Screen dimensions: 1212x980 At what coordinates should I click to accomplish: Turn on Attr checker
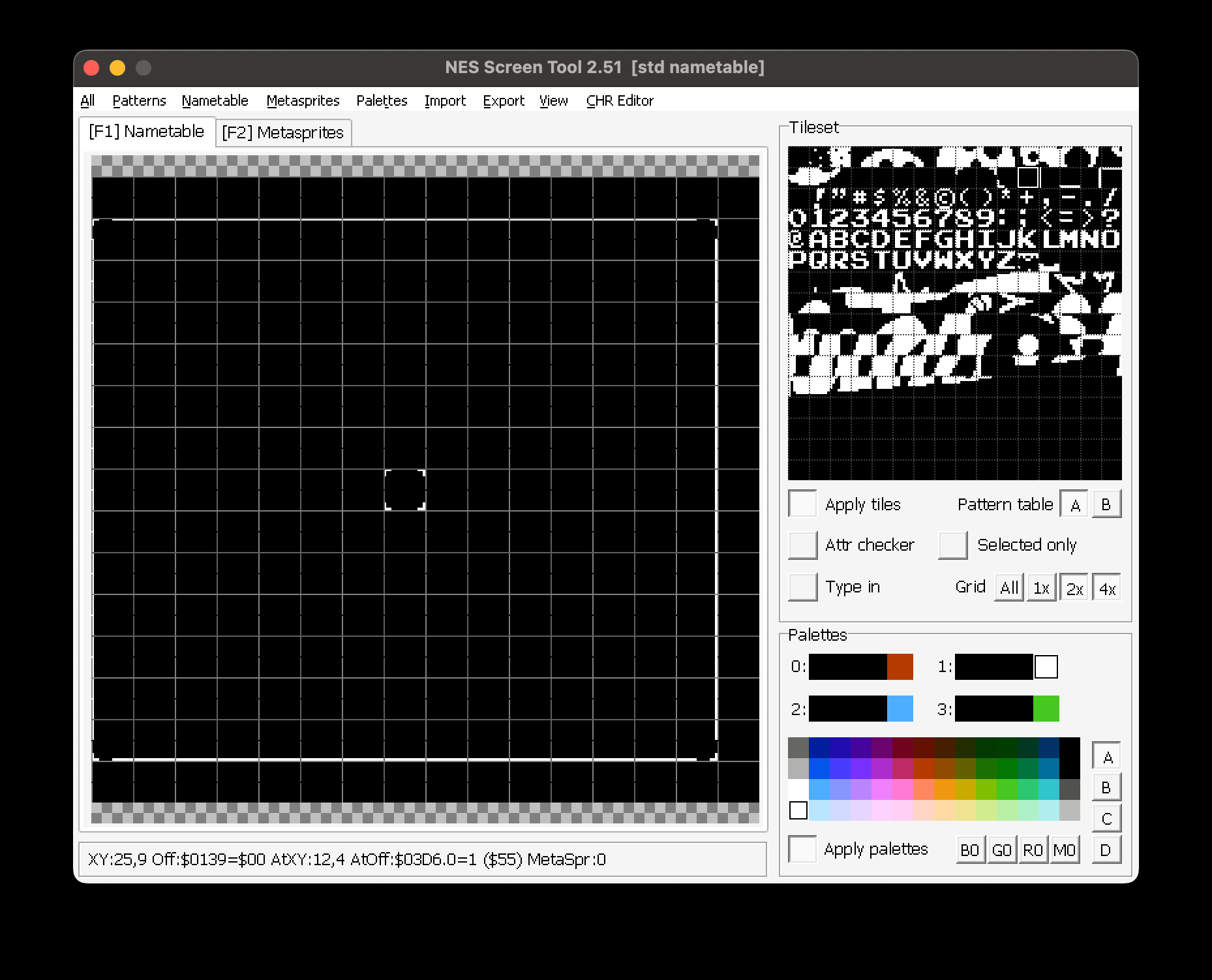coord(802,545)
